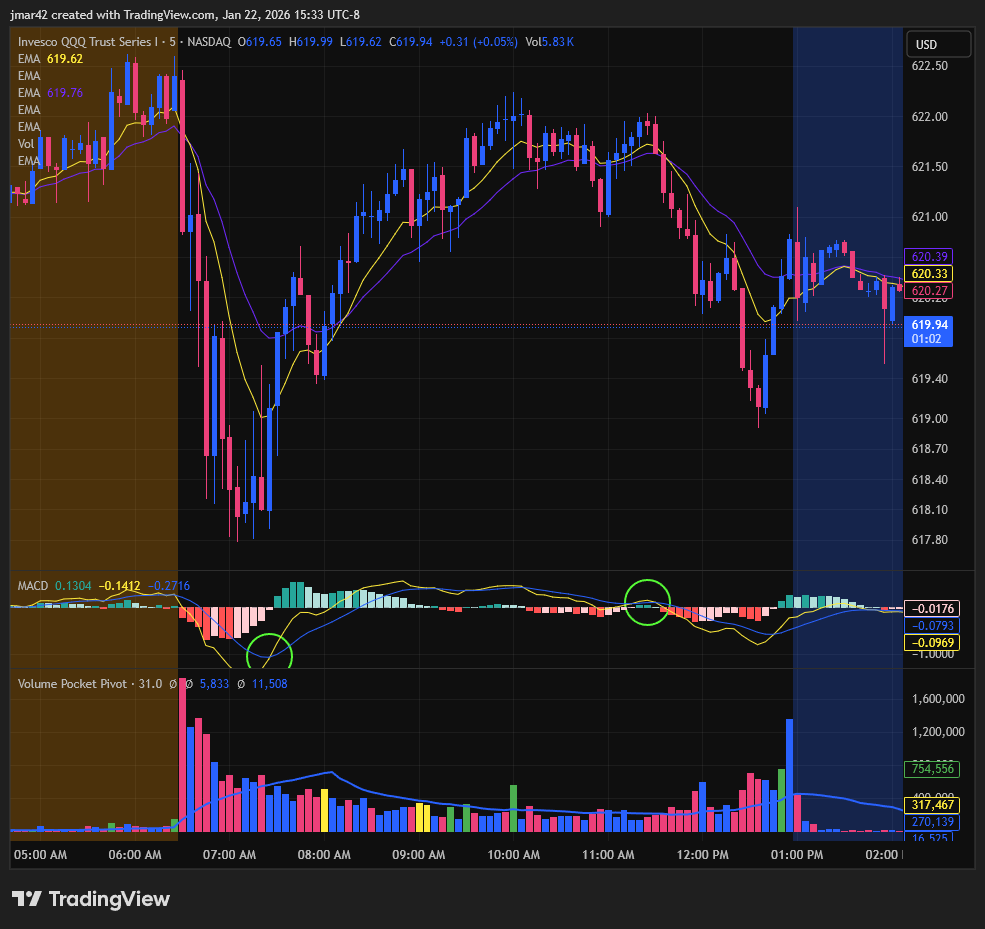Click the -0.0176 MACD scale label
Screen dimensions: 985x929
point(929,608)
